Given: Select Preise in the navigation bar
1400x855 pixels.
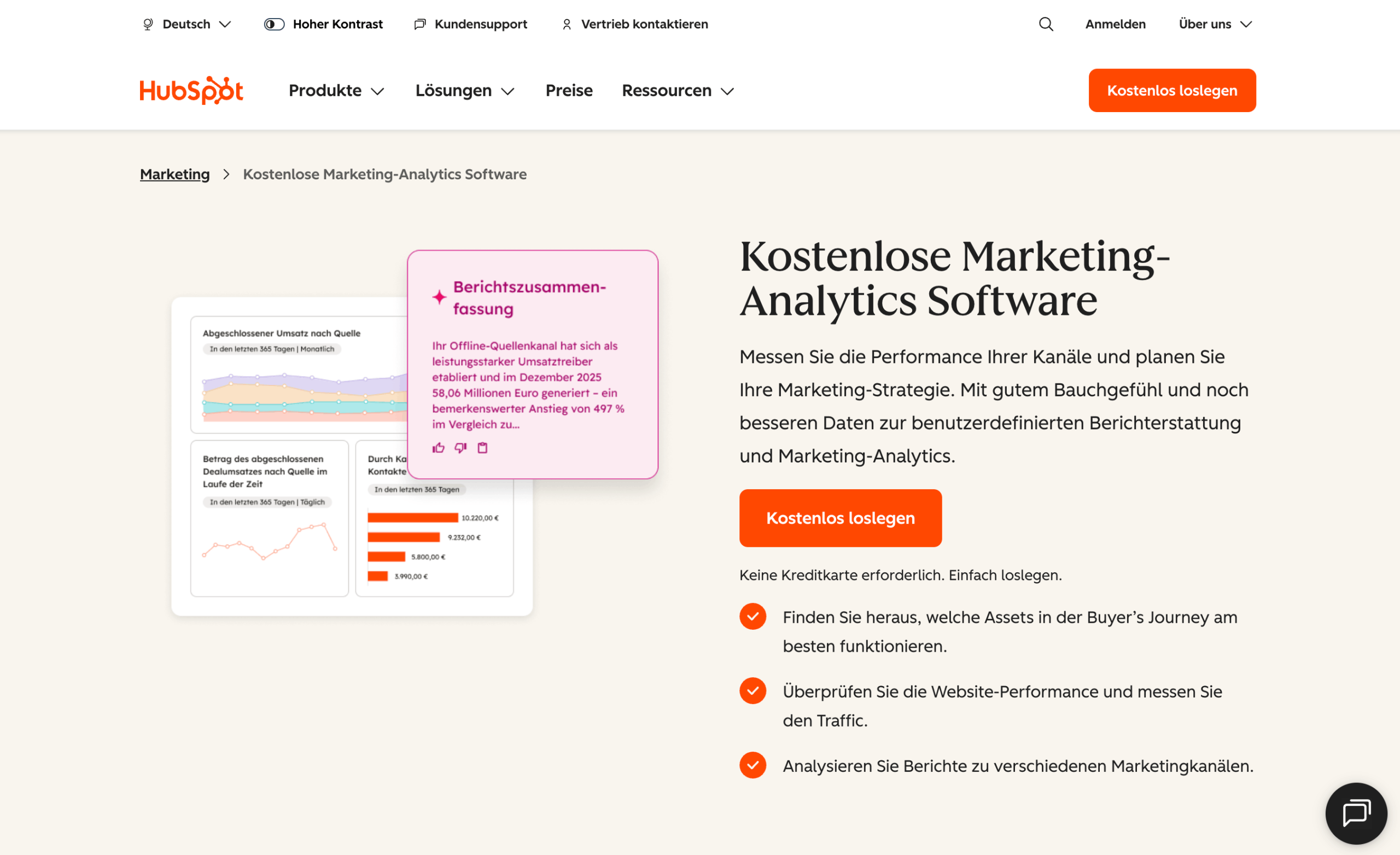Looking at the screenshot, I should (569, 90).
